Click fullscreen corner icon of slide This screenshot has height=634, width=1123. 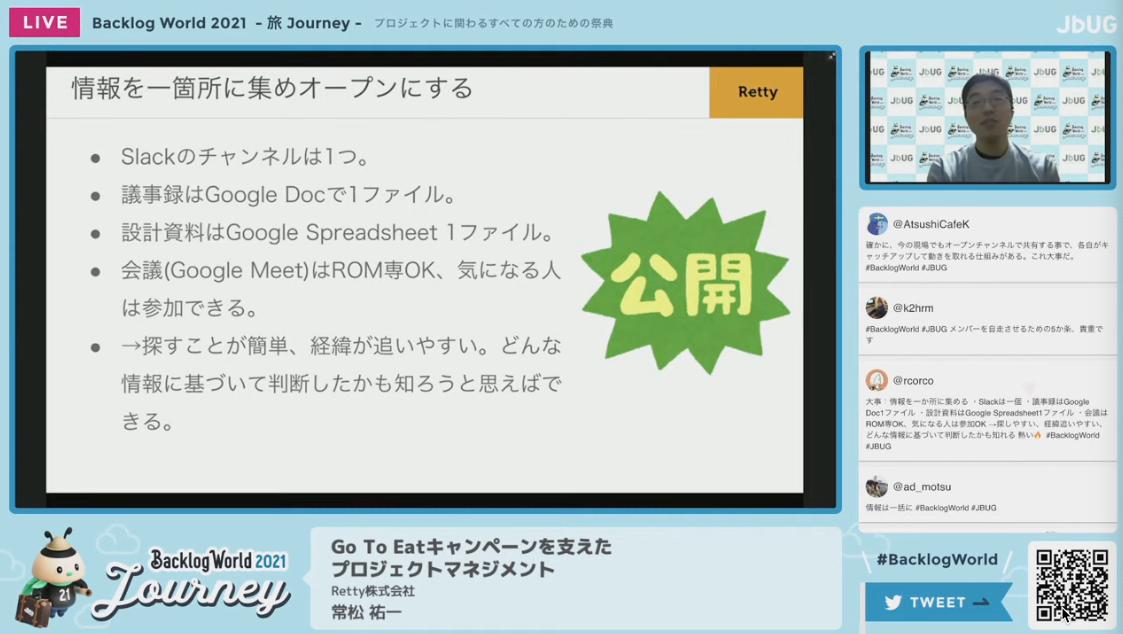point(831,56)
